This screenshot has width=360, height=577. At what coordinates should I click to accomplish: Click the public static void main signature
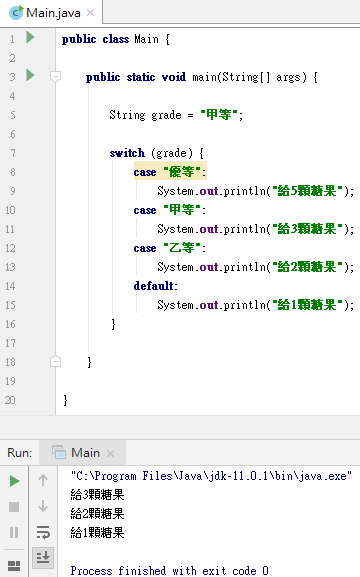[x=202, y=77]
